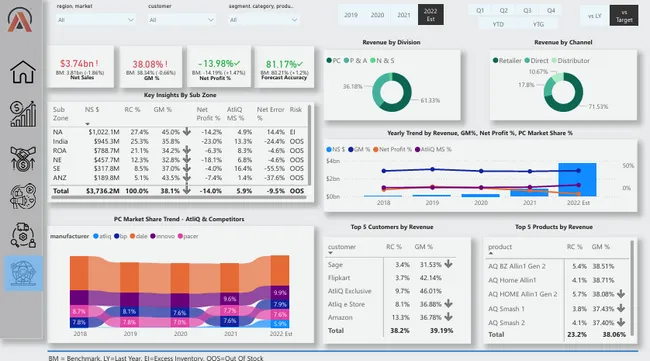
Task: Click the customer column sort arrow
Action: 330,253
